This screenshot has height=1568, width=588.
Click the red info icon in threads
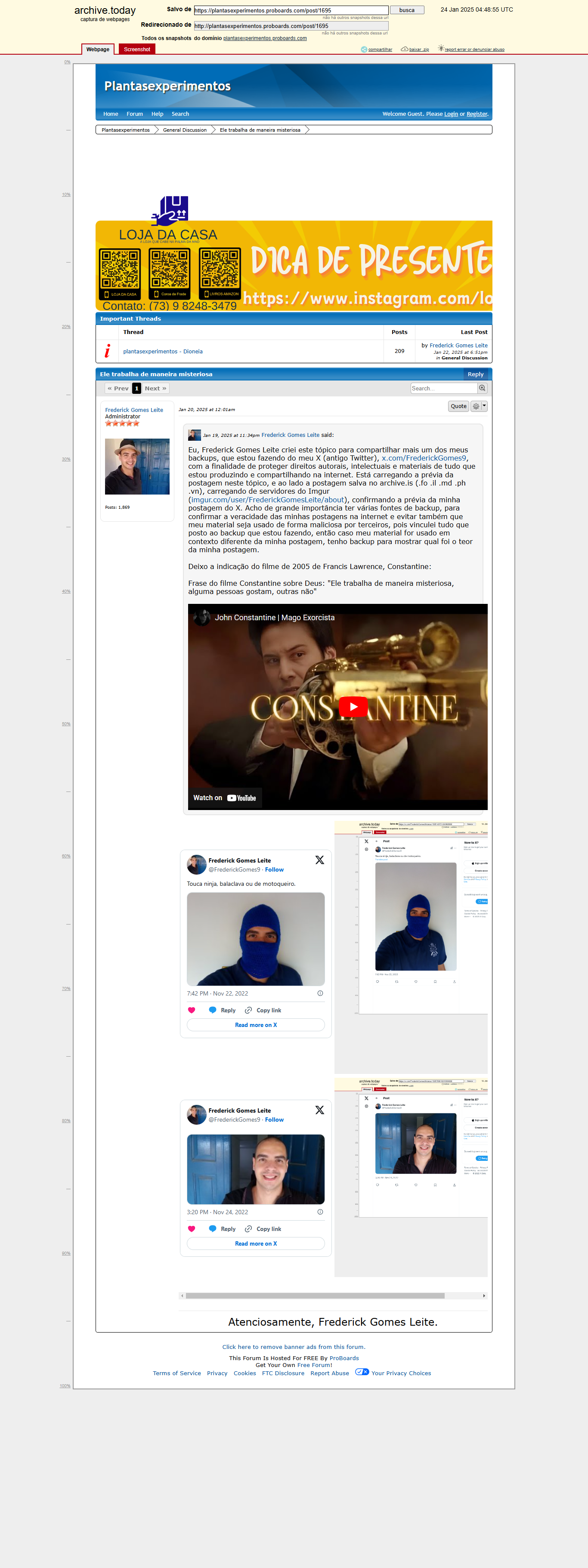(107, 351)
